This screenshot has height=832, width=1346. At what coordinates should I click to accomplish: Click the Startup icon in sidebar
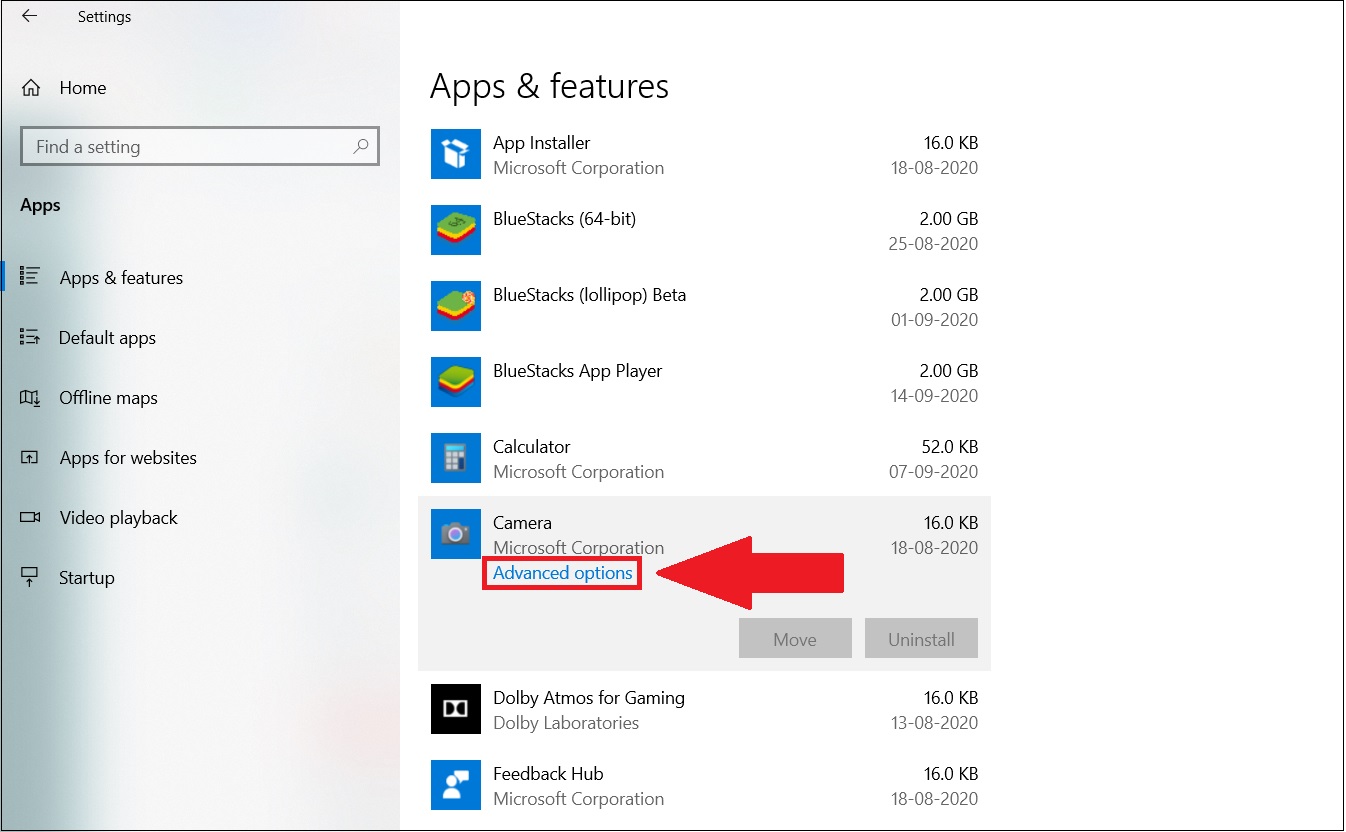[30, 577]
